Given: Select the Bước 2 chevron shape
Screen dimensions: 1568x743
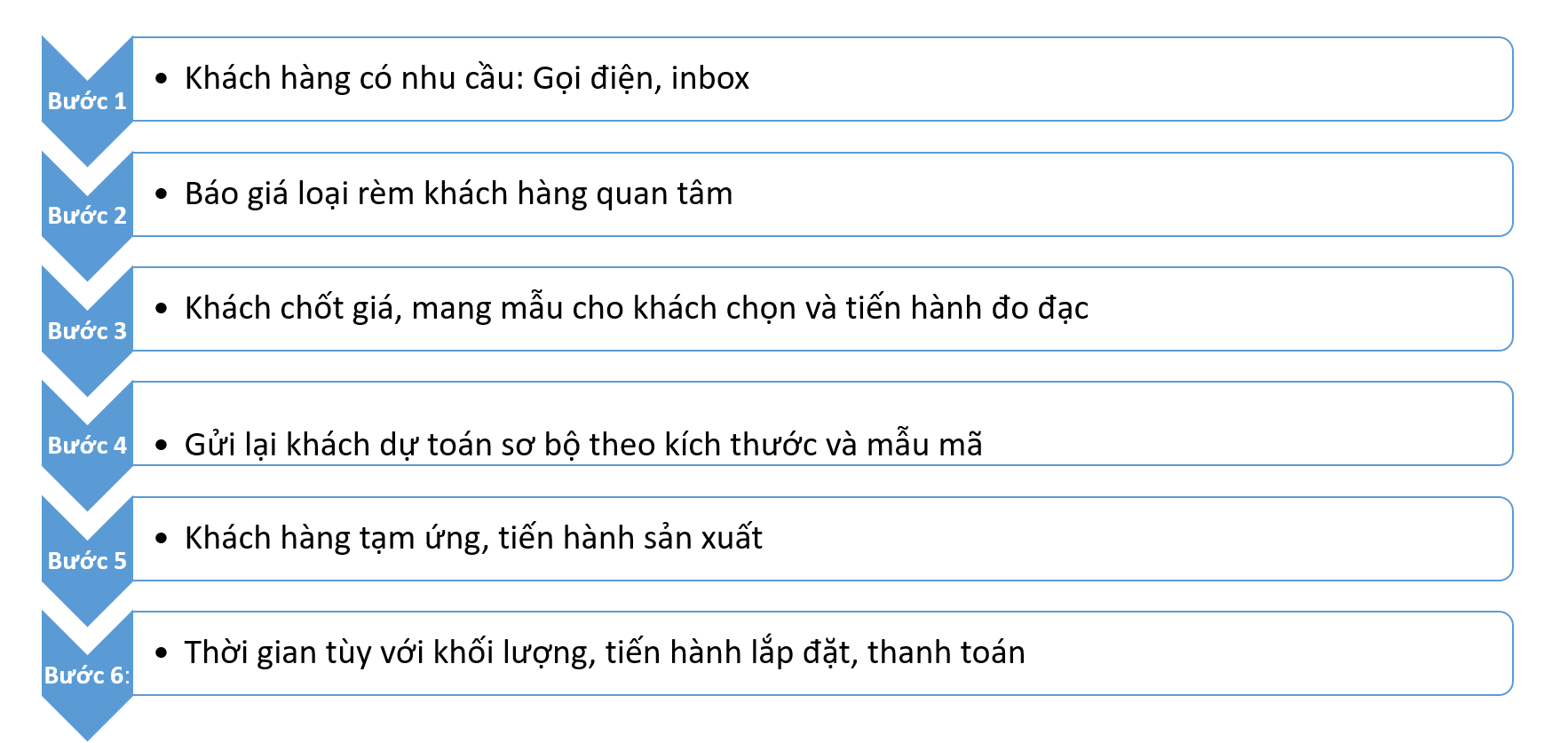Looking at the screenshot, I should coord(87,216).
